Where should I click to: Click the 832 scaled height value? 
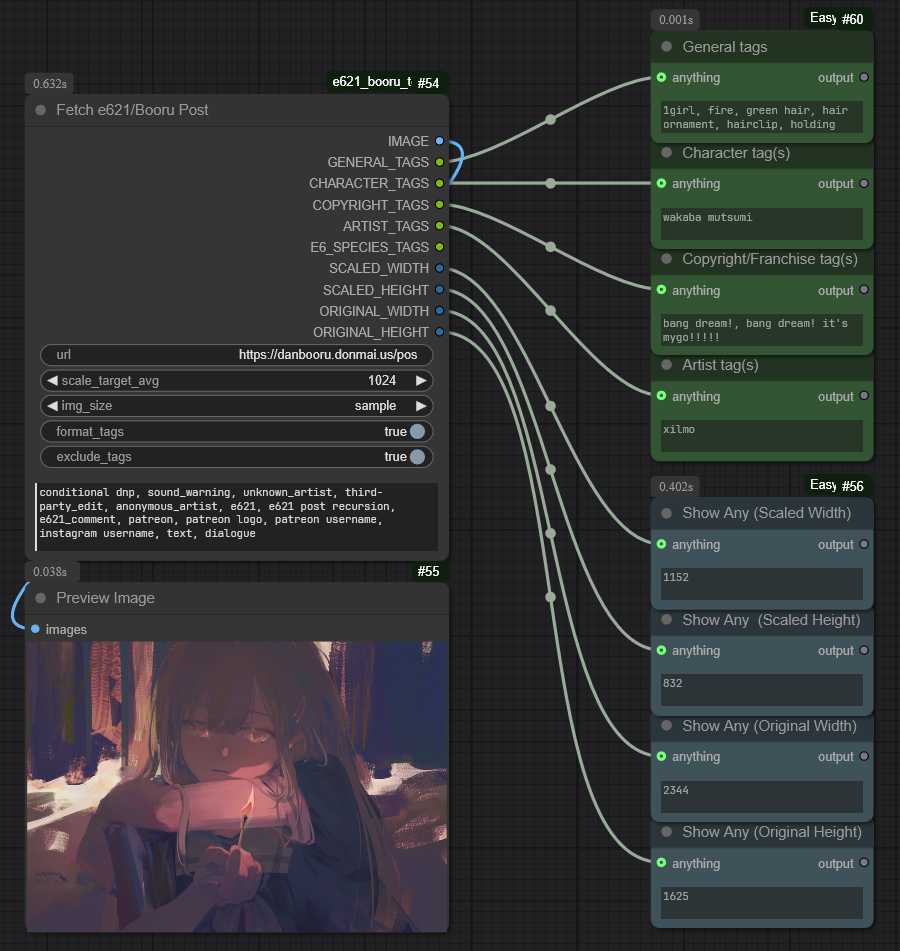pos(762,690)
